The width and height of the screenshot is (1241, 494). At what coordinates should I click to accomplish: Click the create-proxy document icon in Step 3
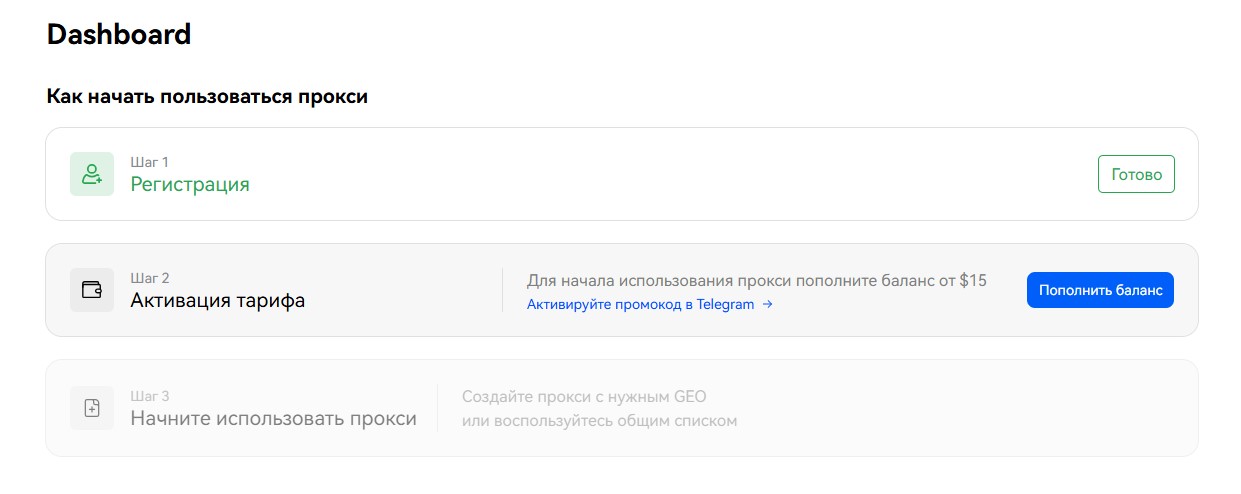pos(92,408)
